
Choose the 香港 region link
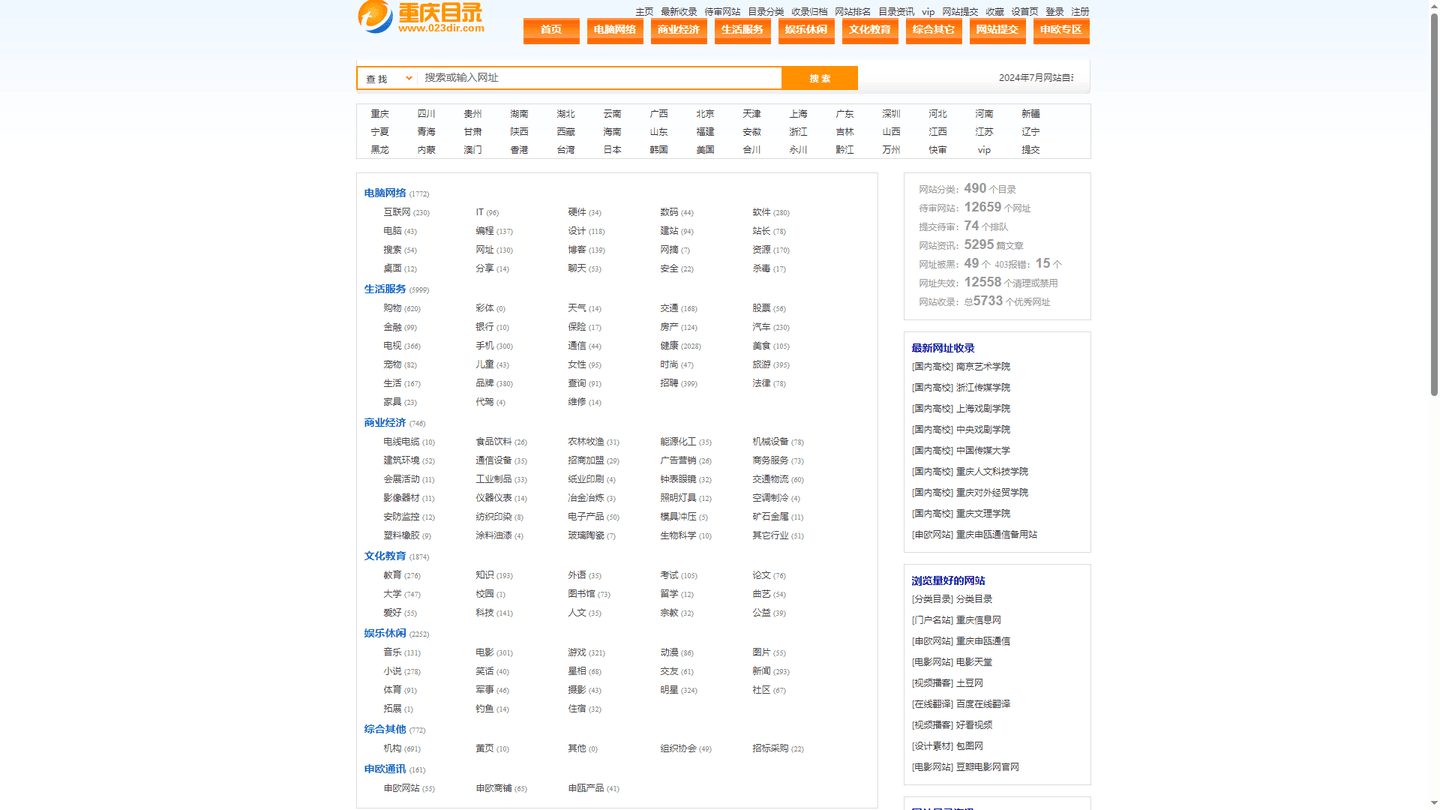[519, 150]
